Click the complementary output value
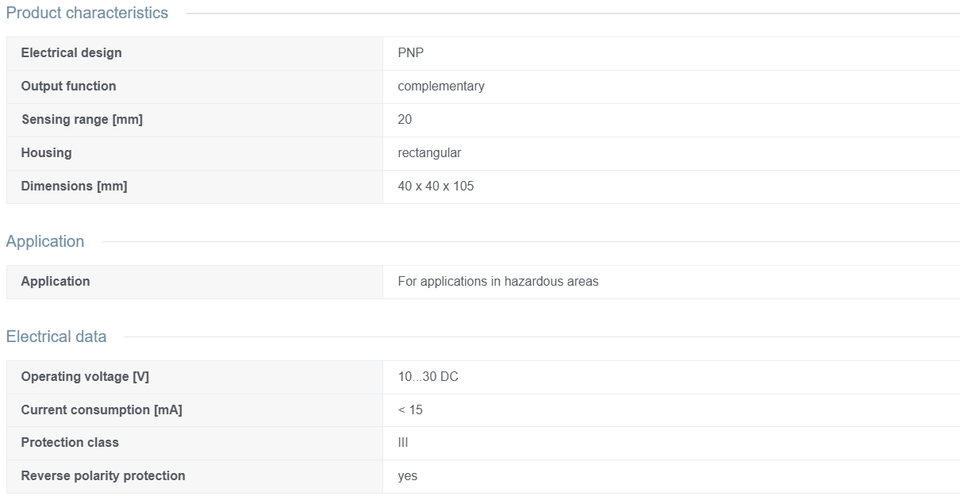 [x=441, y=86]
